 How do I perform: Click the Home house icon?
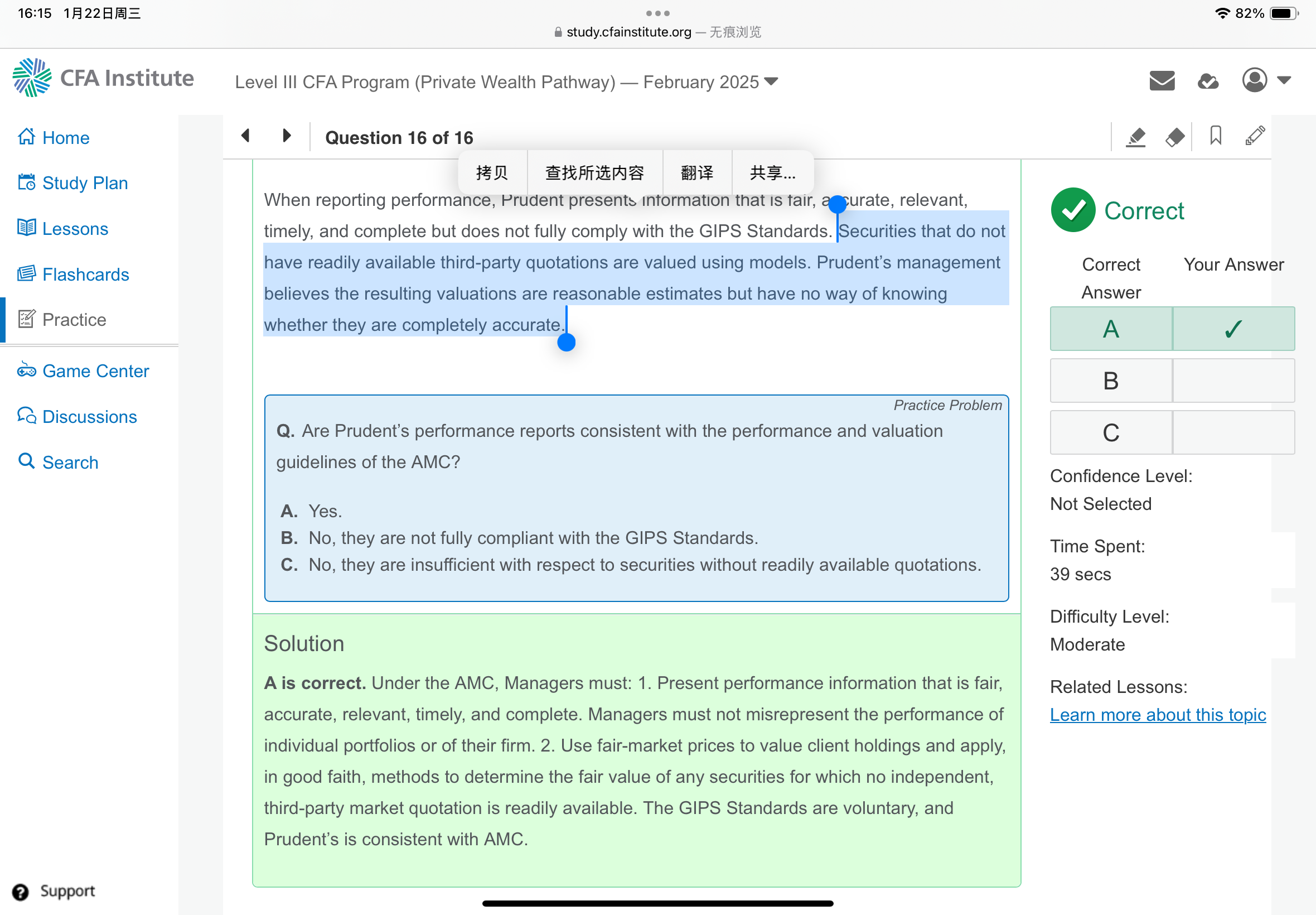click(26, 137)
